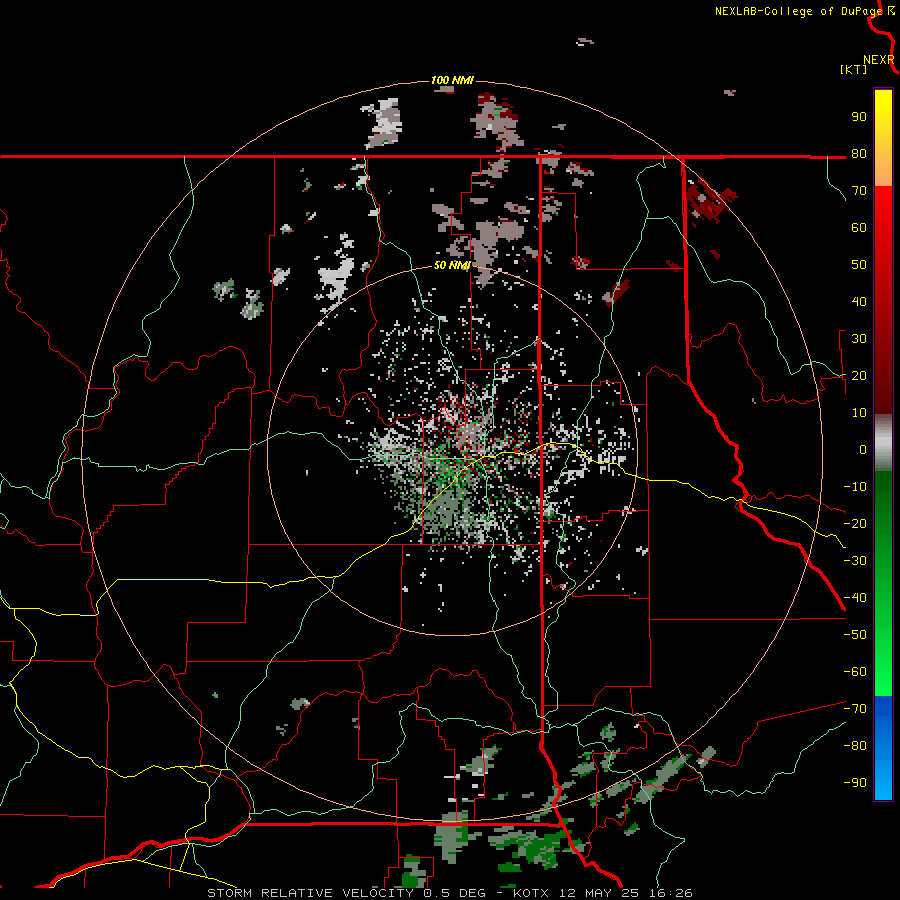This screenshot has height=900, width=900.
Task: Click the -30 value on velocity scale
Action: pos(855,561)
